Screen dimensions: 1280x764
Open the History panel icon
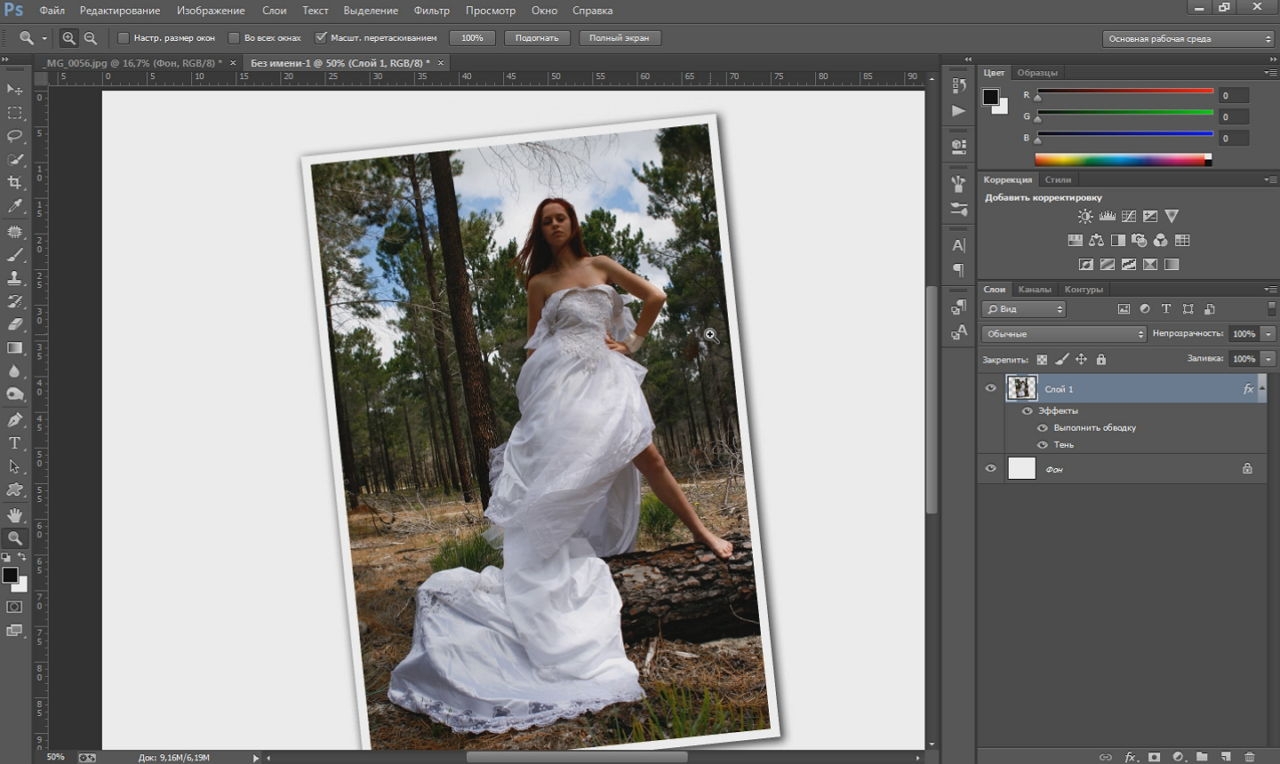[x=959, y=86]
